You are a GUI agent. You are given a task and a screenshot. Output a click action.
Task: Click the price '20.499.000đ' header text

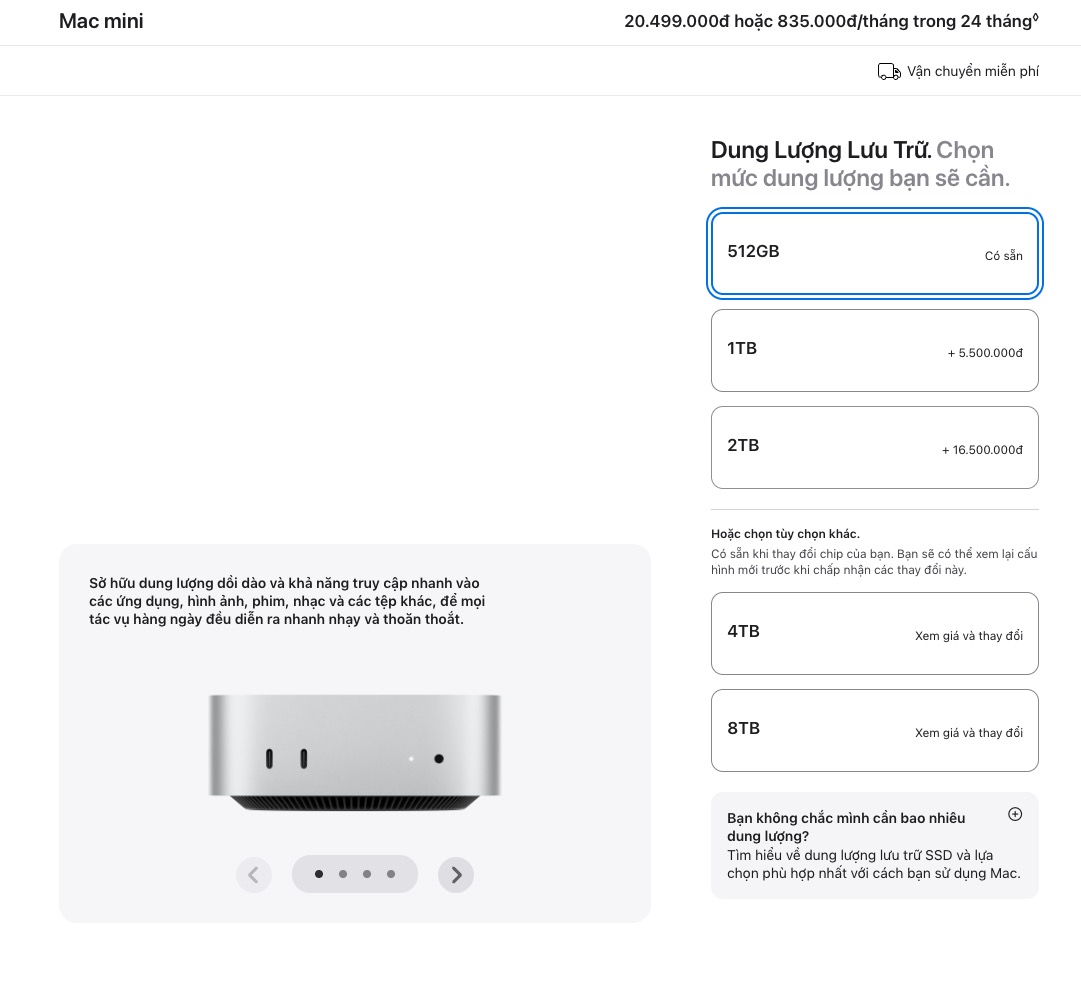tap(676, 21)
